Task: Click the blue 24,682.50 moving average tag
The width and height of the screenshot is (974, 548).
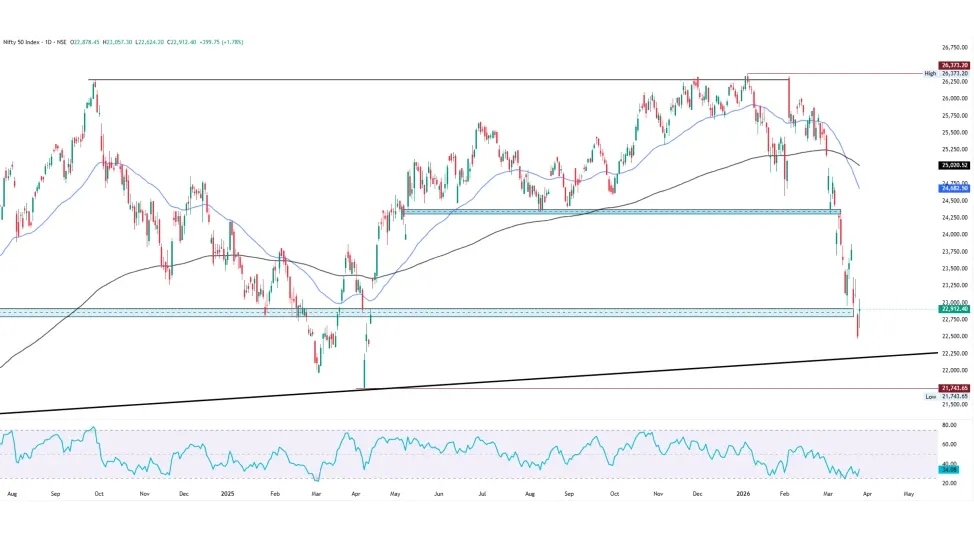Action: click(954, 188)
